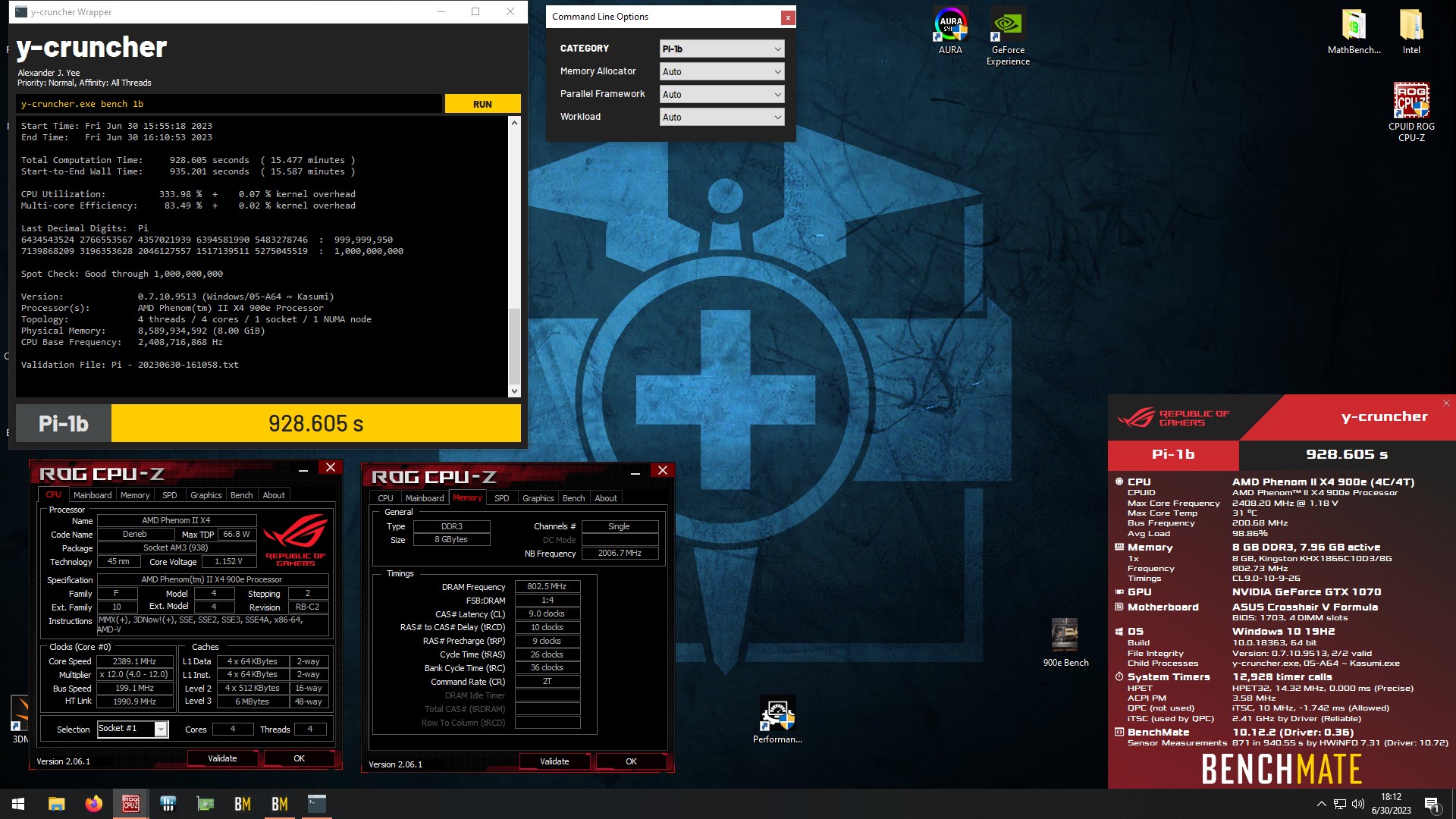Screen dimensions: 1456x819
Task: Expand the Workload dropdown
Action: 721,117
